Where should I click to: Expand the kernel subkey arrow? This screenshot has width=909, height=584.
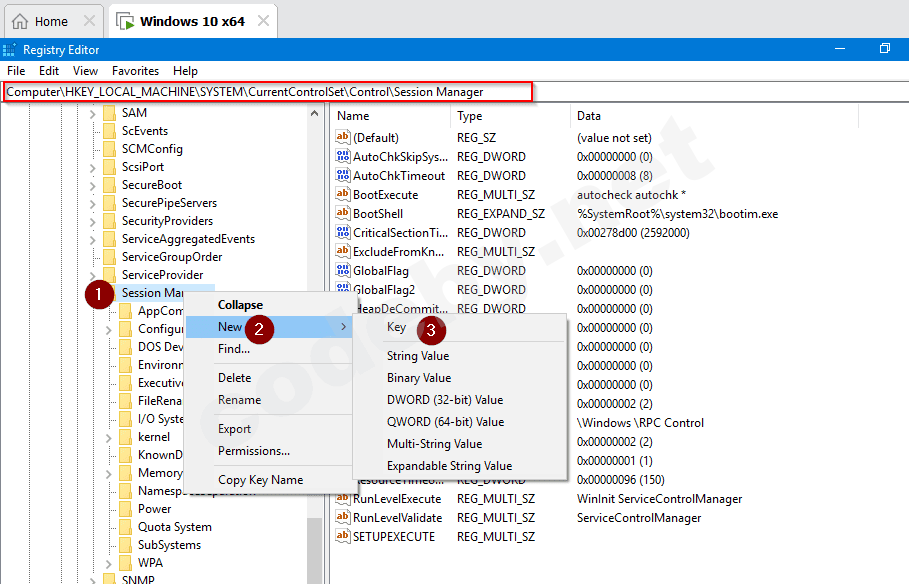(109, 437)
